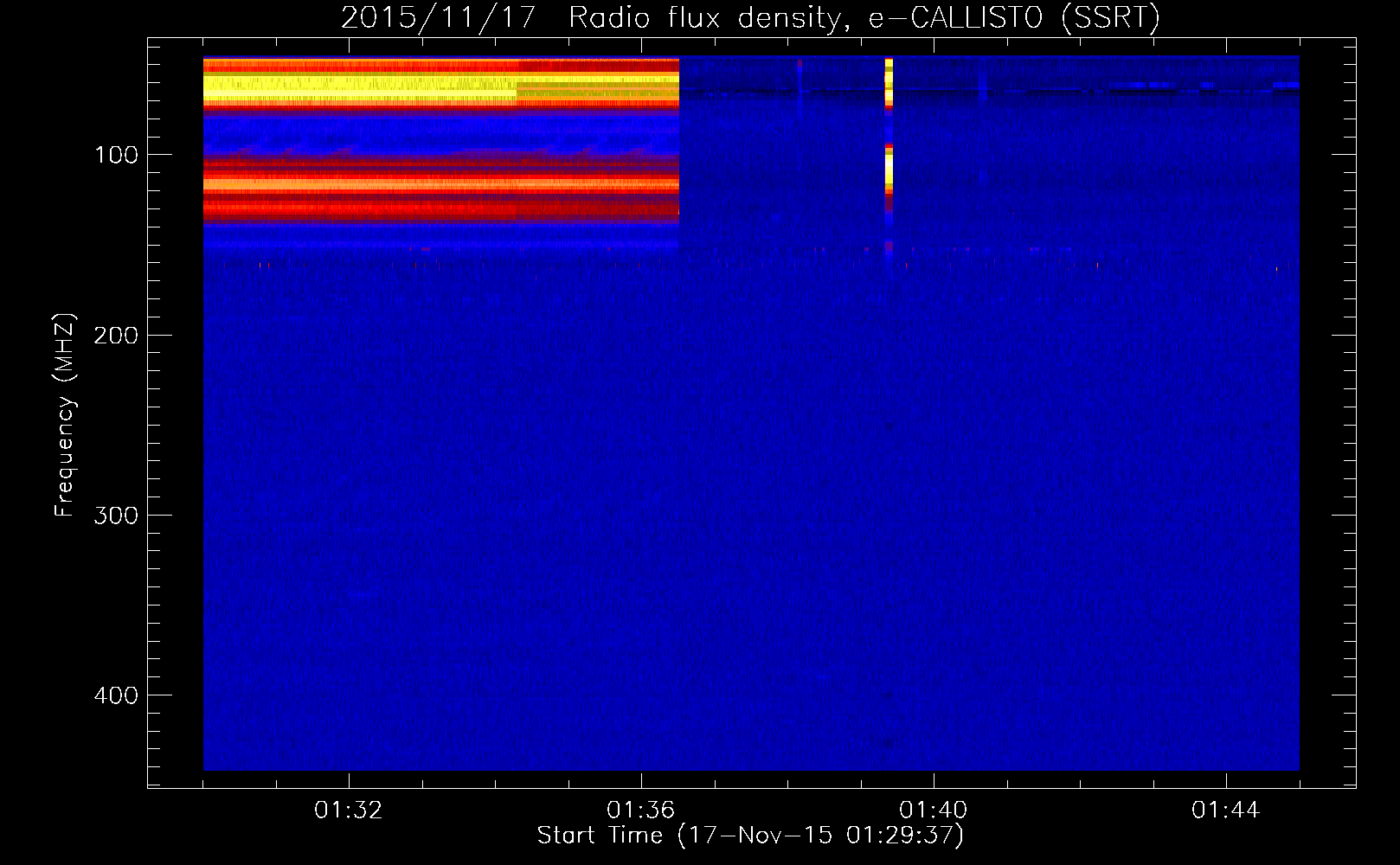This screenshot has width=1400, height=865.
Task: Click the orange band near 115 MHz
Action: (441, 183)
